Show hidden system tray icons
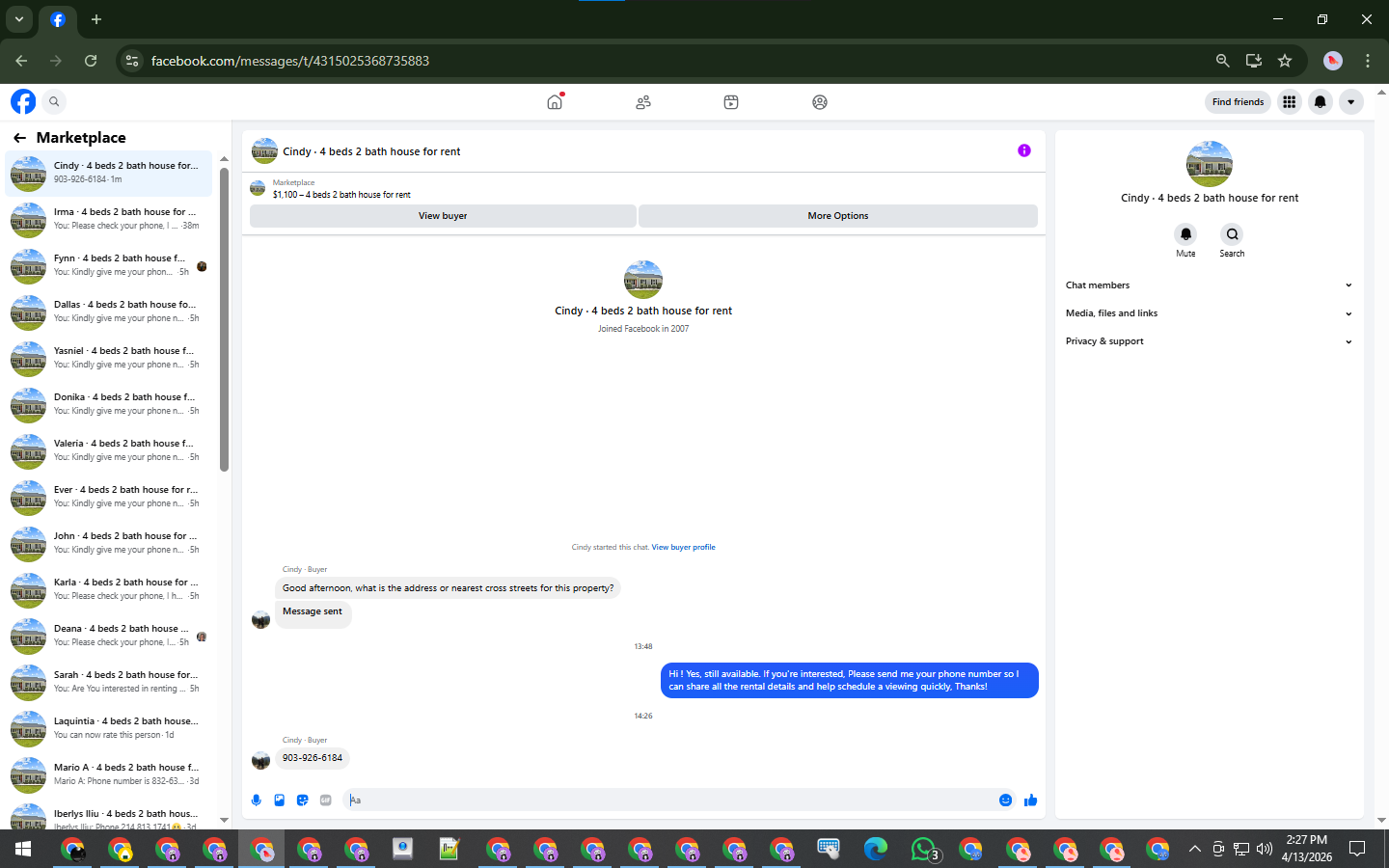 tap(1194, 849)
